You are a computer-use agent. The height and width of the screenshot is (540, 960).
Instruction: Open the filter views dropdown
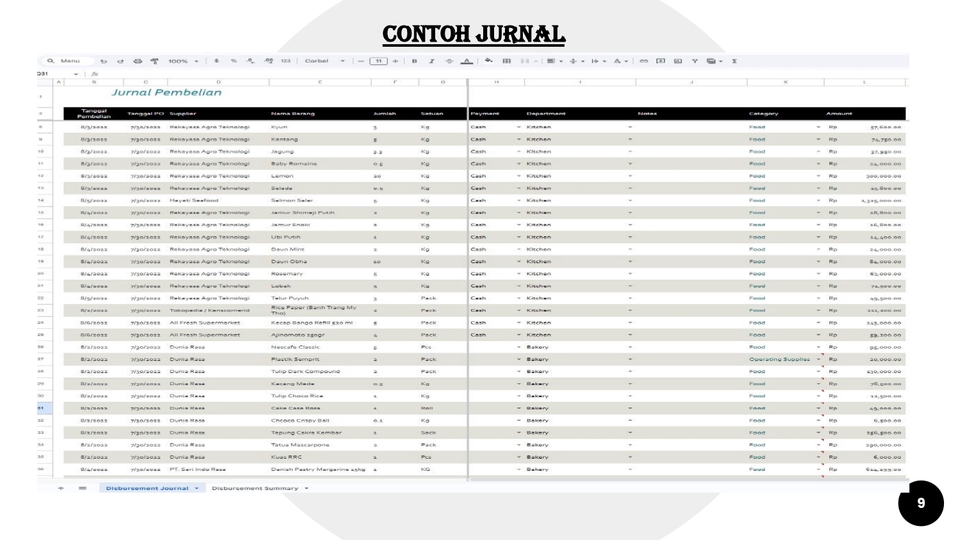click(x=714, y=61)
